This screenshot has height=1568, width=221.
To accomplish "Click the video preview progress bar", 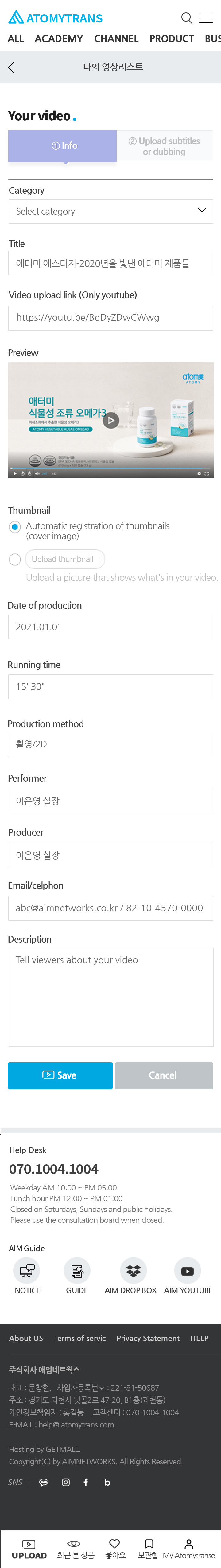I will tap(110, 467).
